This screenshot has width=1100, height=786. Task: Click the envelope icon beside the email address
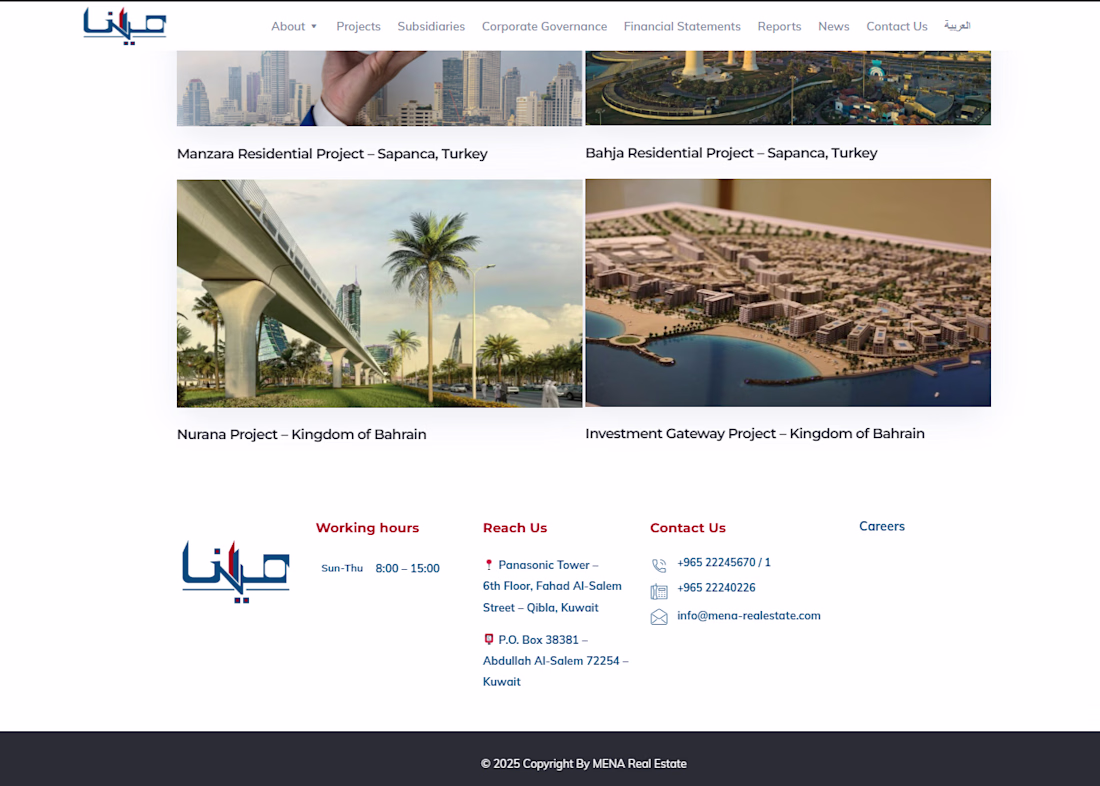point(659,617)
